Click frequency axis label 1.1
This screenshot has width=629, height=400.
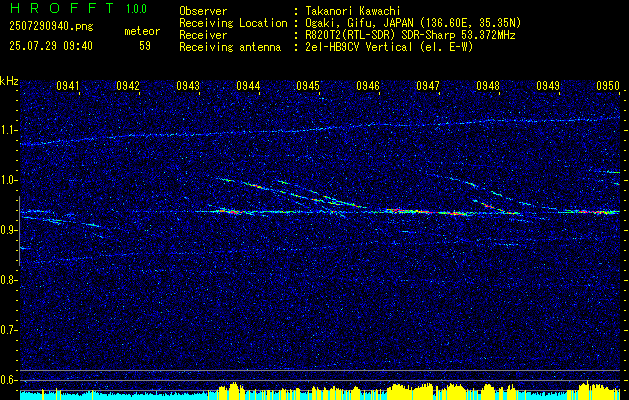[x=8, y=130]
